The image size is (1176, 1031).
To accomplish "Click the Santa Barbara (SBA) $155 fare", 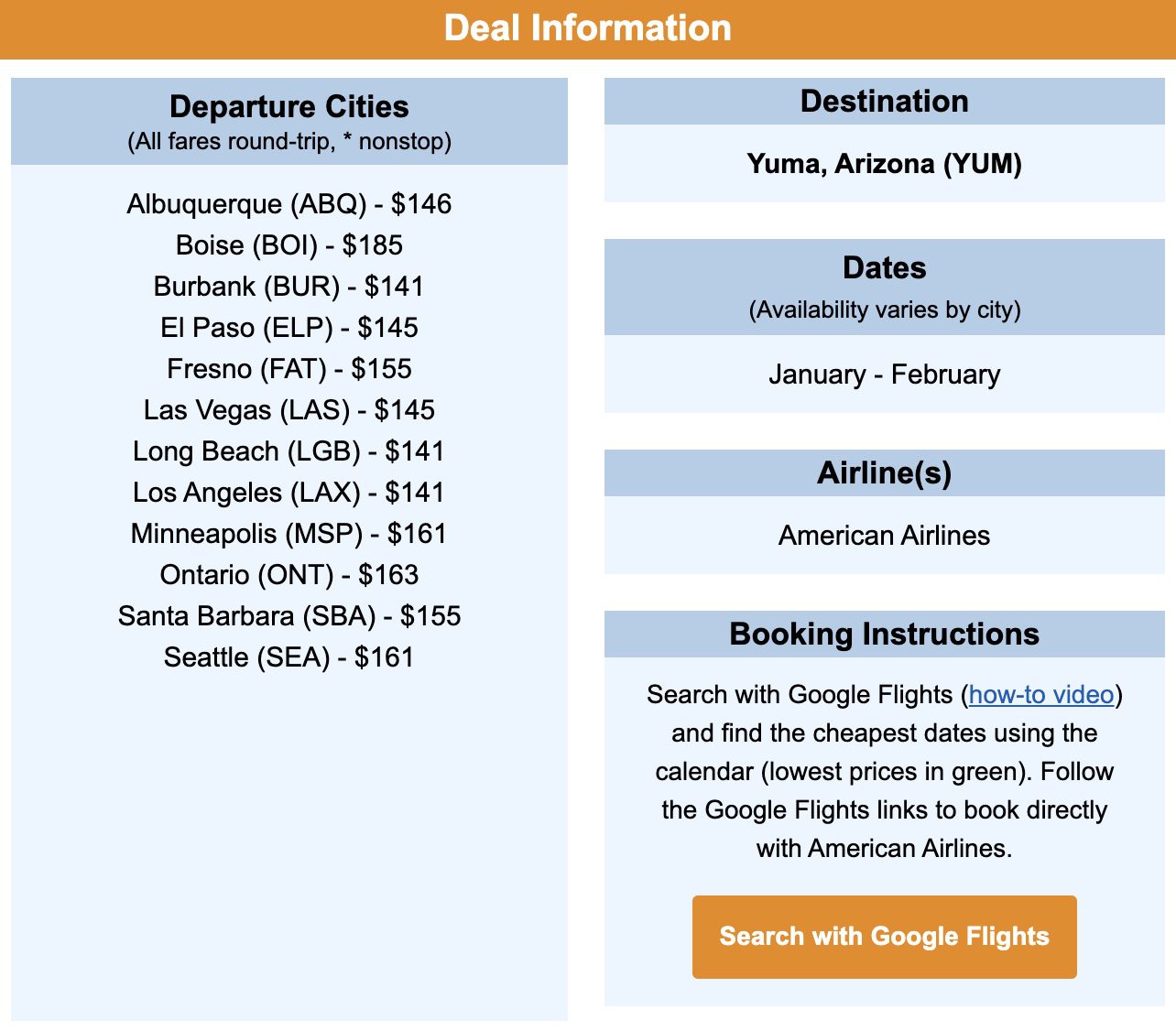I will point(289,616).
